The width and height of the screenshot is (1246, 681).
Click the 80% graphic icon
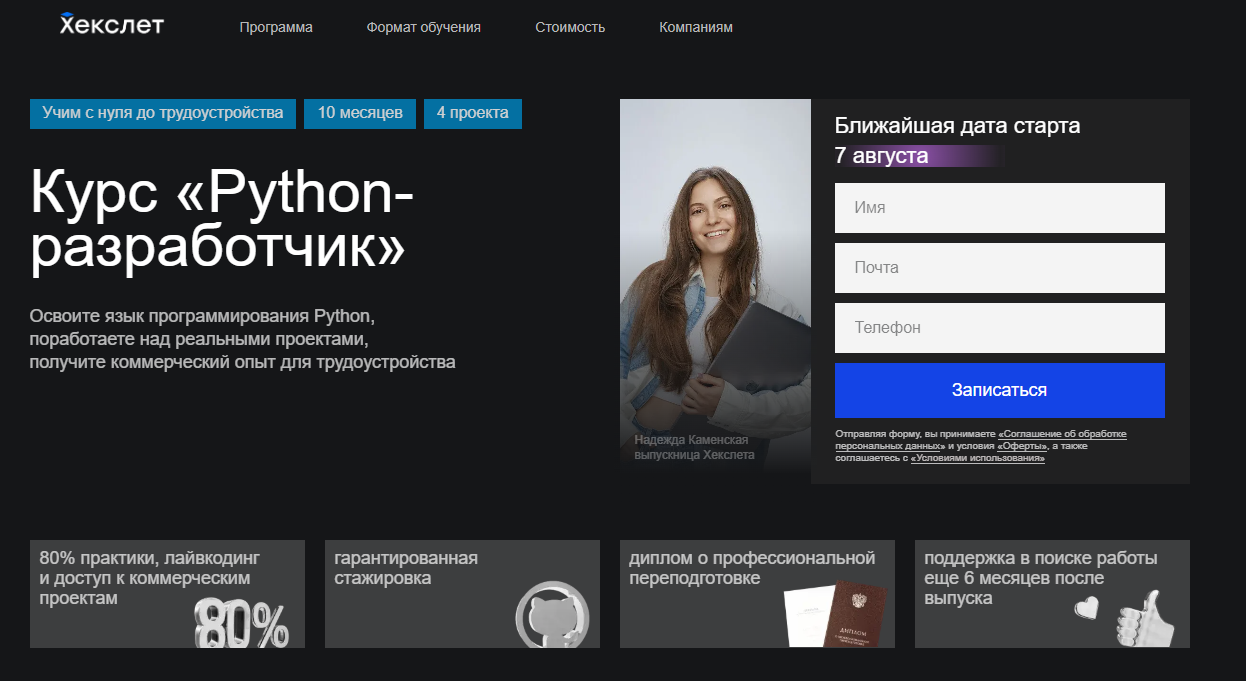[x=241, y=624]
